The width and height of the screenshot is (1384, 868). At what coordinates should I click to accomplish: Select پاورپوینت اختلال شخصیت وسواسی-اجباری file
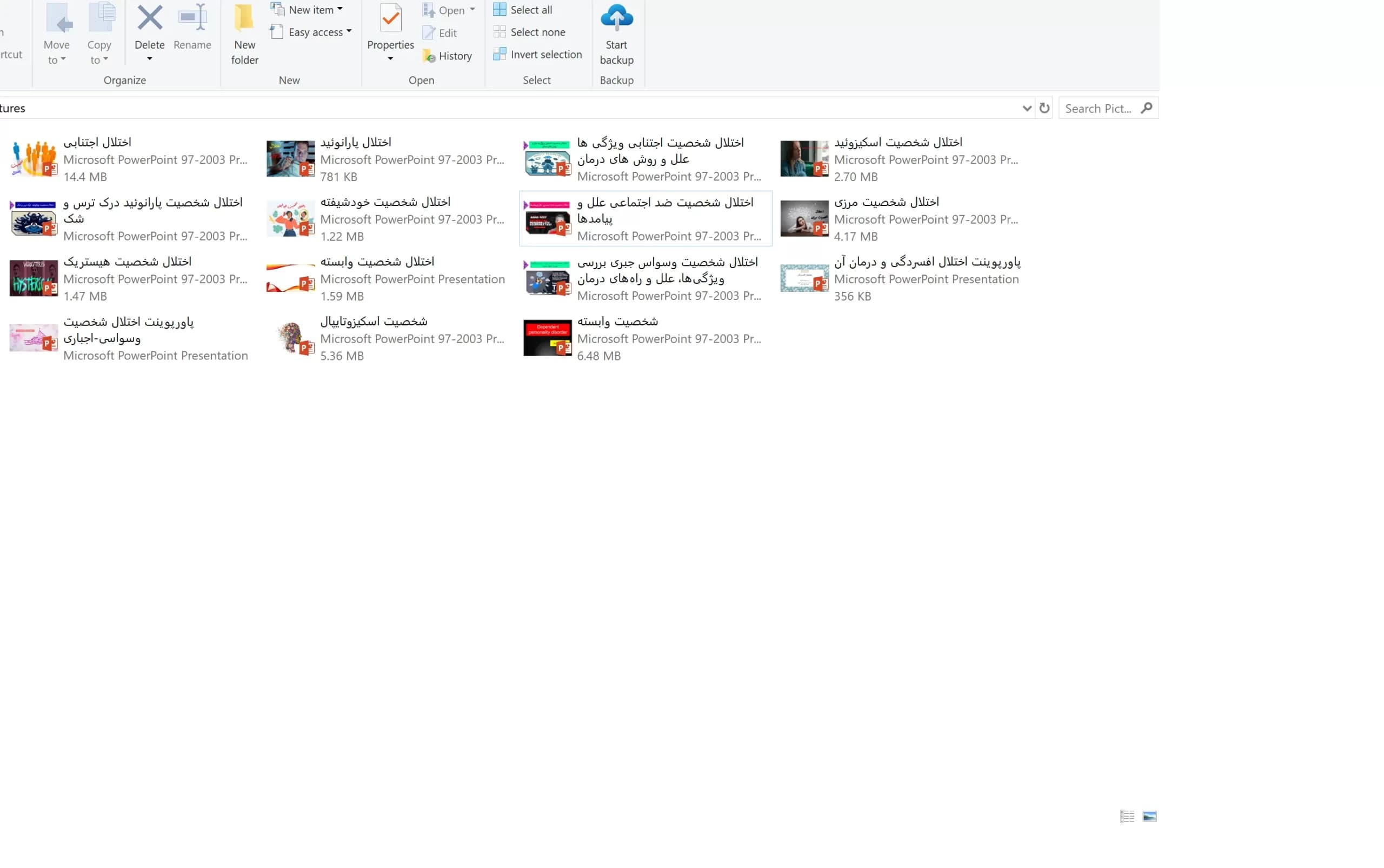130,338
